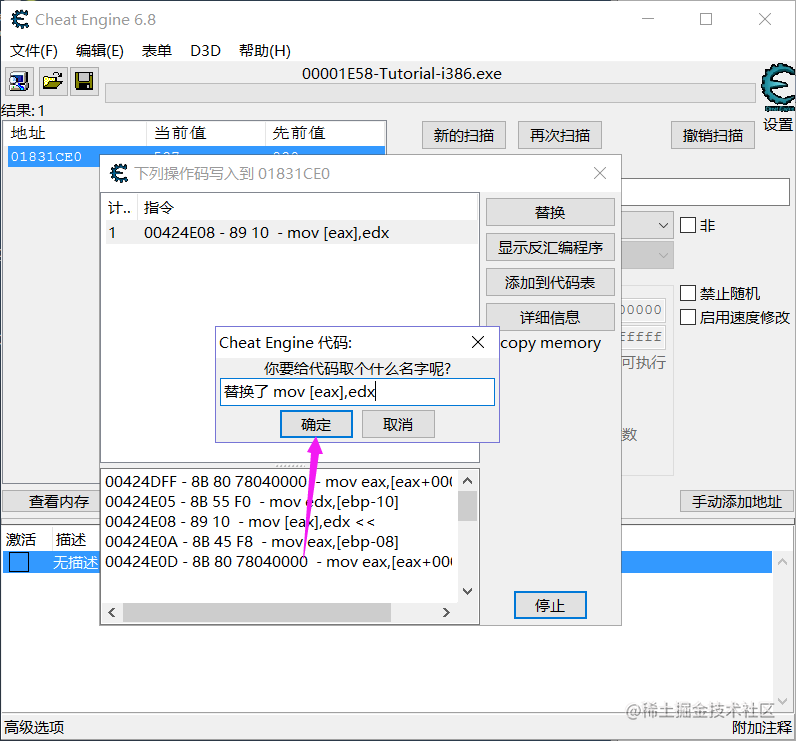The image size is (796, 741).
Task: Click 高级选项 in status bar
Action: 35,727
